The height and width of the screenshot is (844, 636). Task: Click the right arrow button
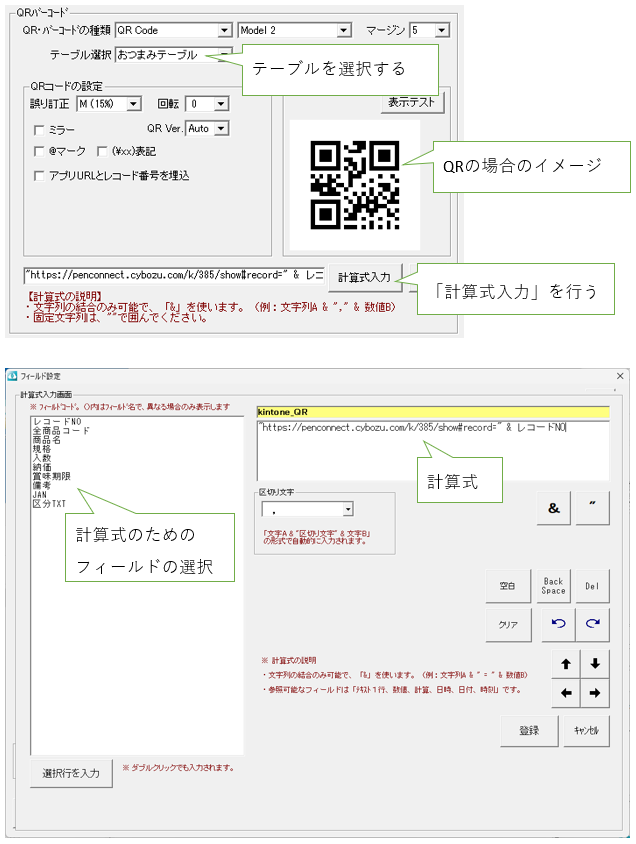[x=595, y=693]
